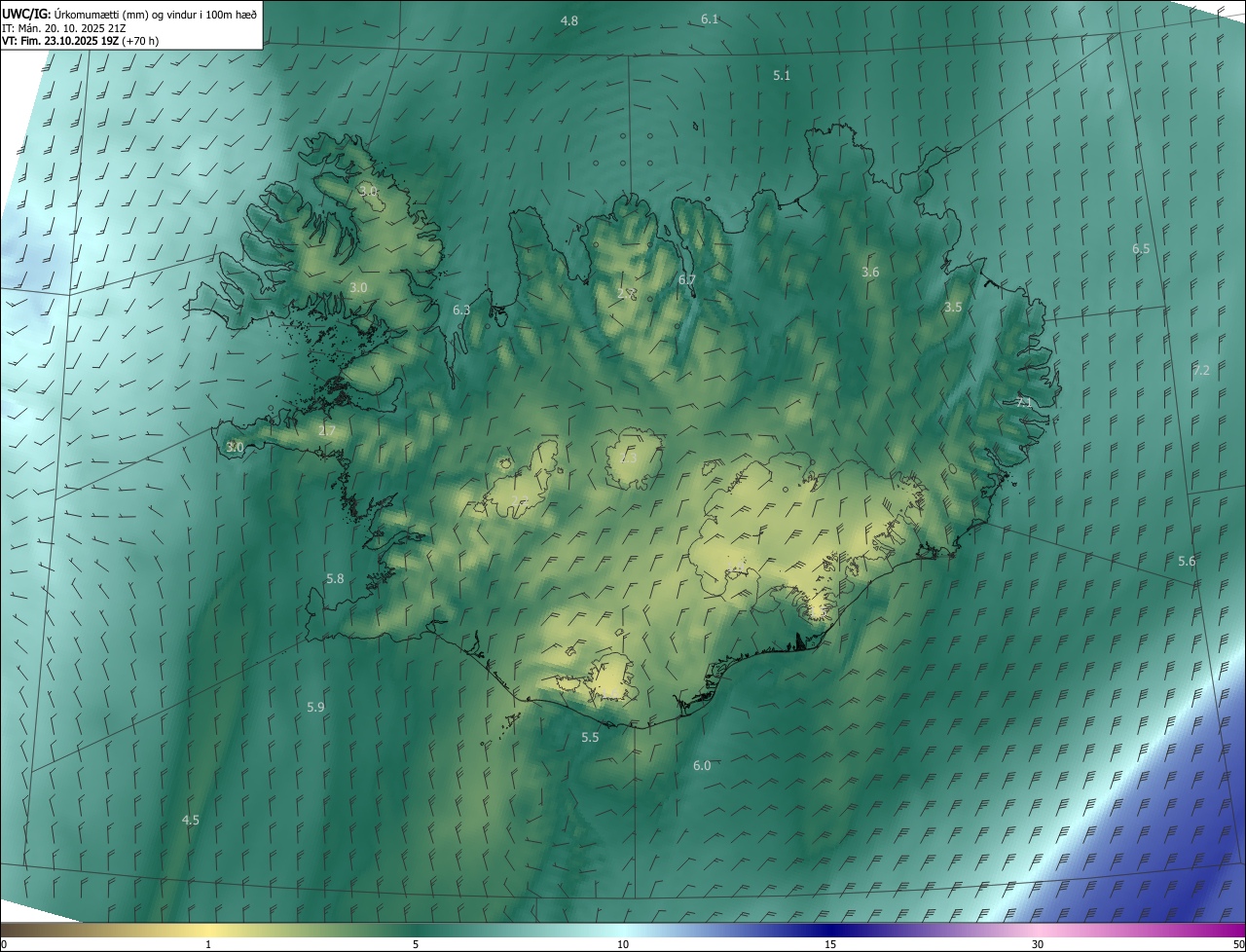1246x952 pixels.
Task: Click the 4.8 value label on the map
Action: (x=569, y=20)
